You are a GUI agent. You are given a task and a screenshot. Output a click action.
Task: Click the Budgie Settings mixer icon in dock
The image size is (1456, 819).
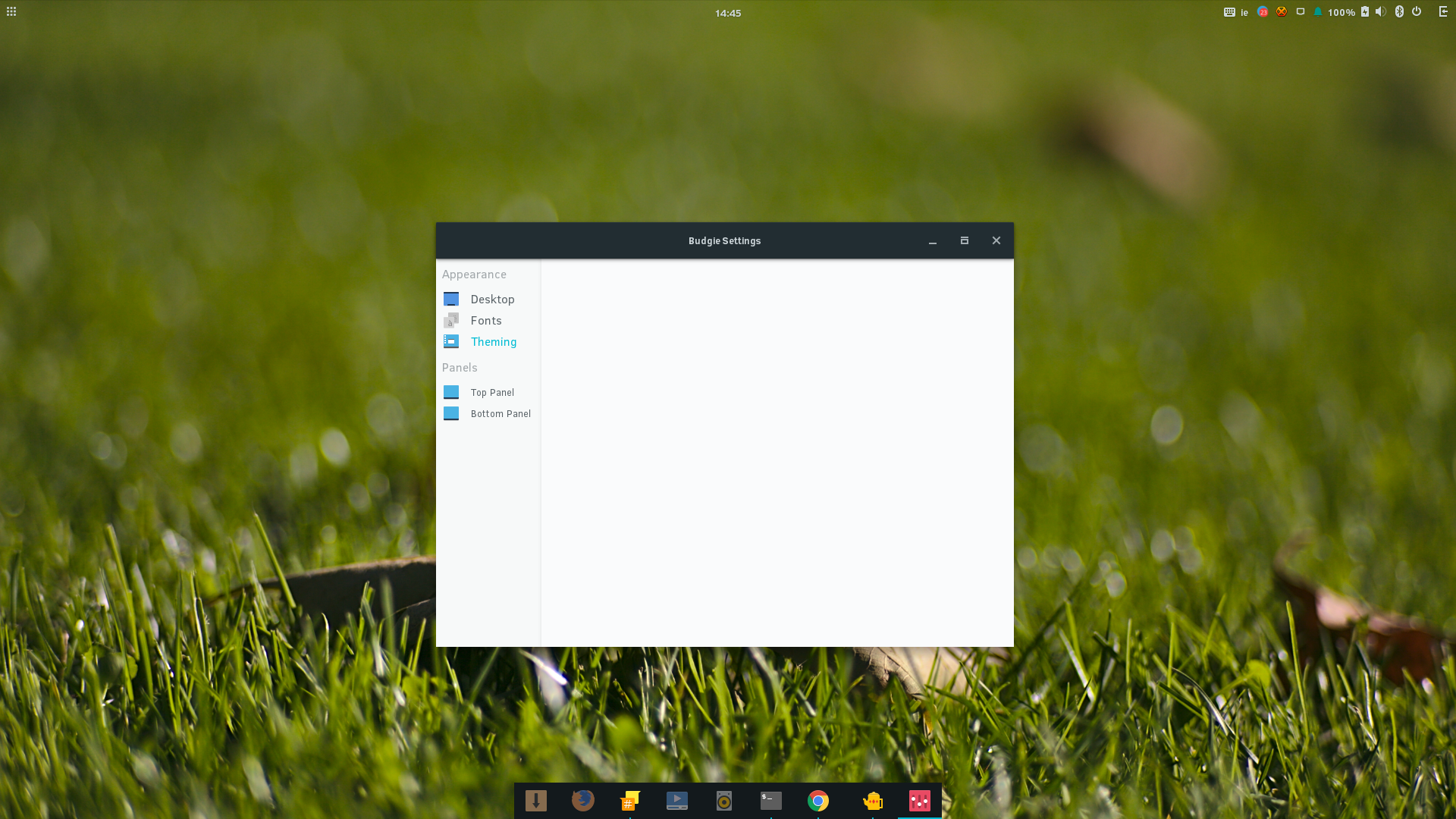click(x=920, y=801)
